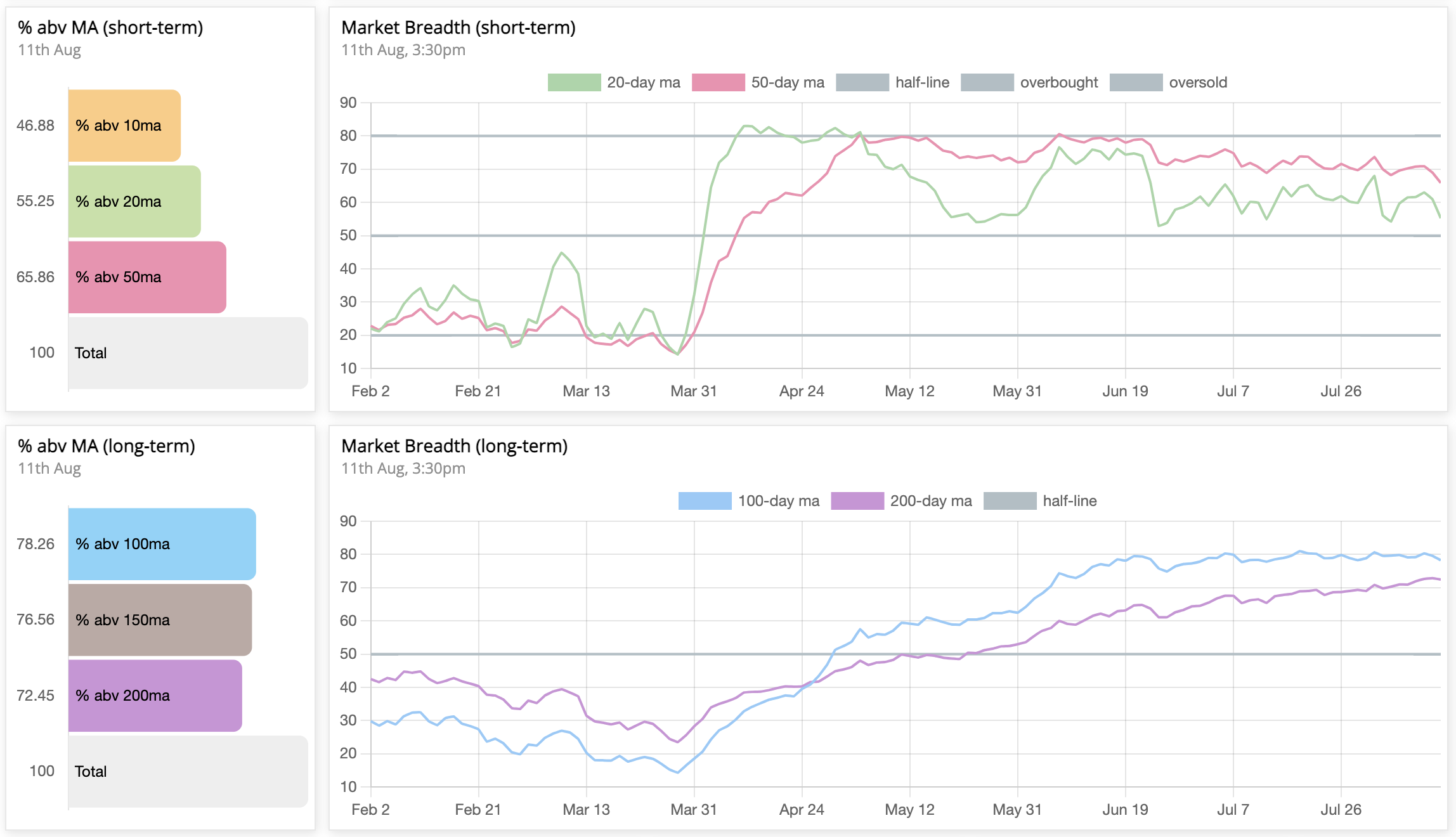This screenshot has width=1456, height=837.
Task: Select the % abv 50ma bar
Action: pyautogui.click(x=147, y=277)
